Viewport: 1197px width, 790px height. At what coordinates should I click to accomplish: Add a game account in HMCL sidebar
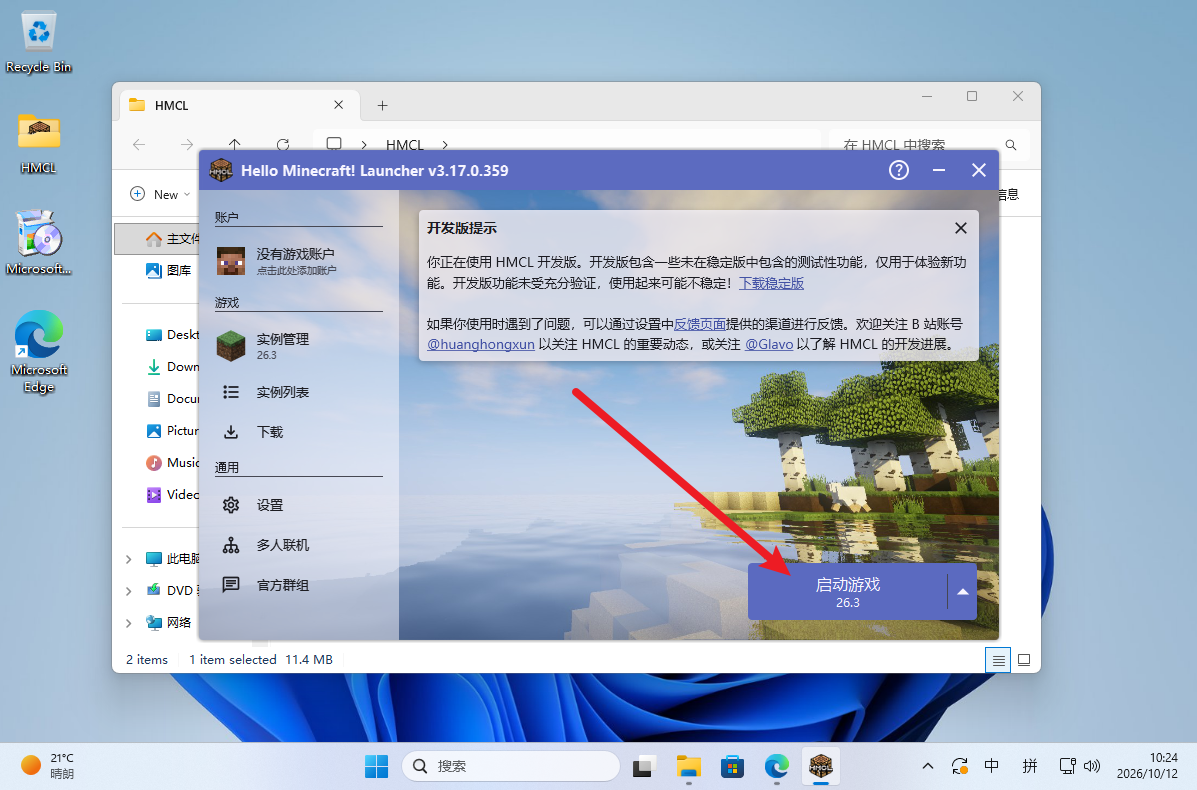tap(298, 260)
